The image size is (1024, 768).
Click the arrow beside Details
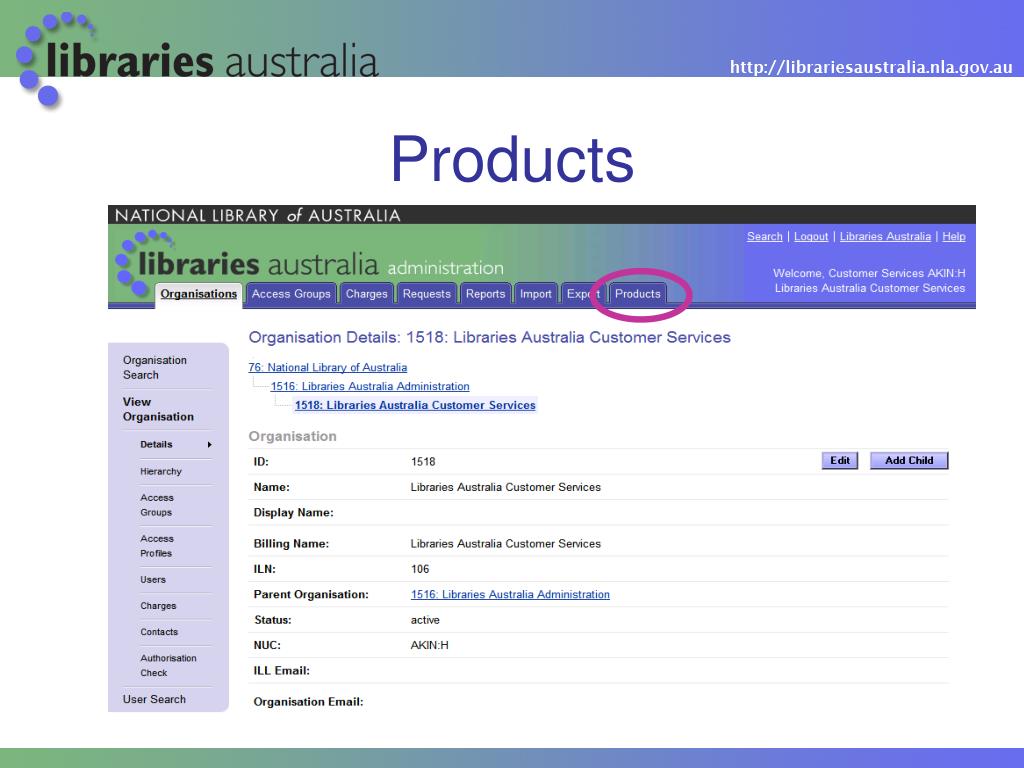coord(210,445)
